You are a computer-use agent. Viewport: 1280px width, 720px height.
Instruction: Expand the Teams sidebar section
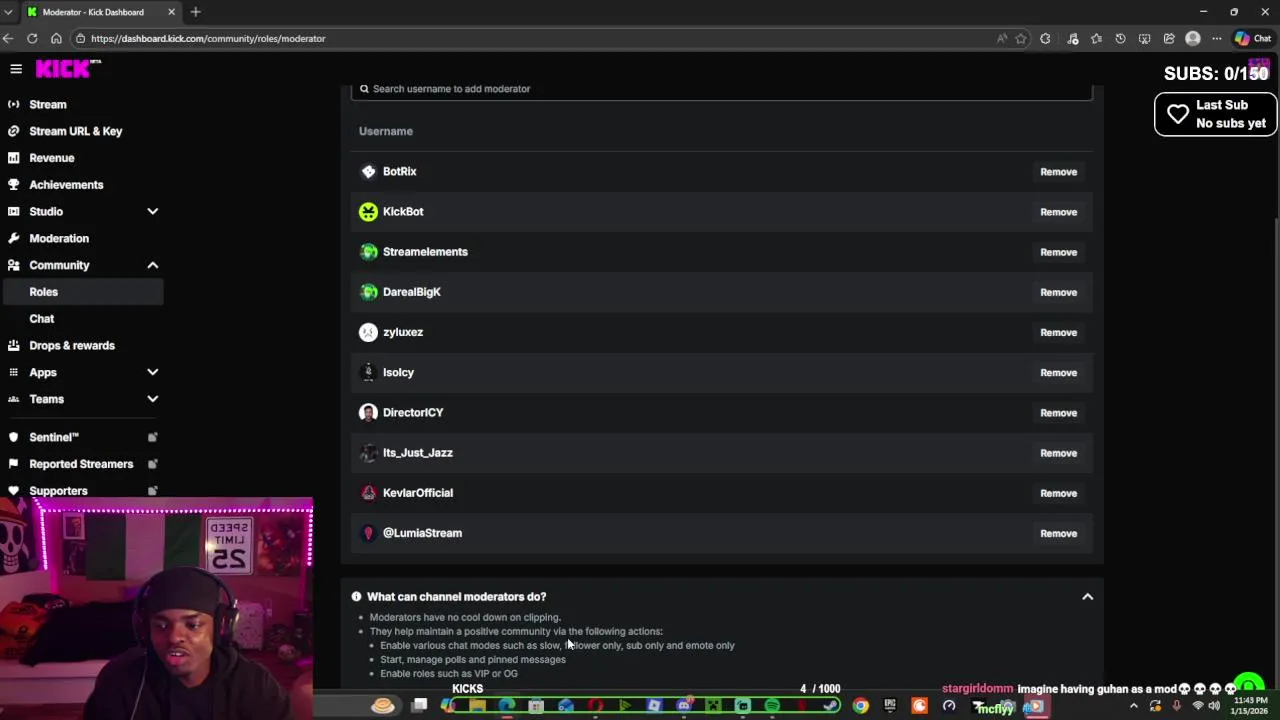152,399
